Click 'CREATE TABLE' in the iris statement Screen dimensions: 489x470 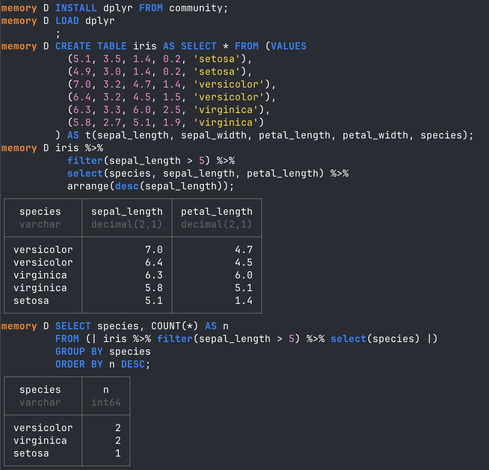tap(91, 46)
